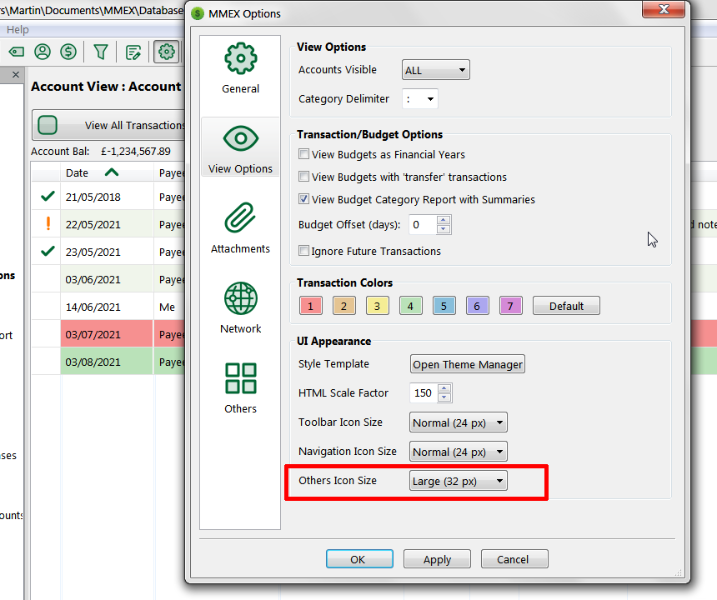The height and width of the screenshot is (600, 717).
Task: Click the 'Me' payee cell
Action: click(167, 307)
